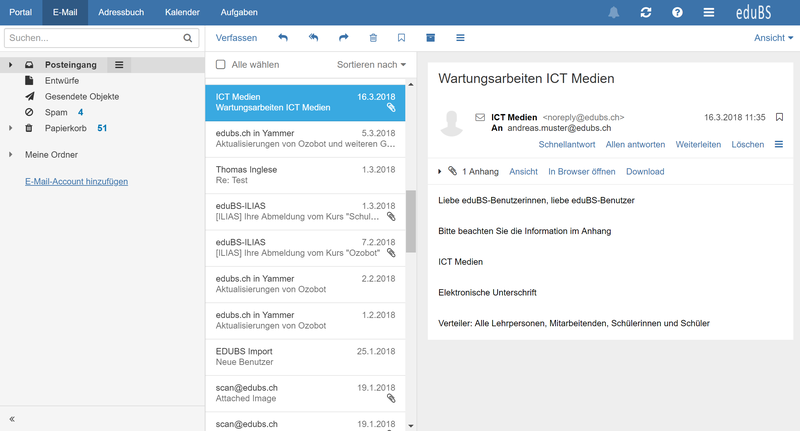Image resolution: width=800 pixels, height=431 pixels.
Task: Click the reply-all icon in toolbar
Action: [313, 38]
